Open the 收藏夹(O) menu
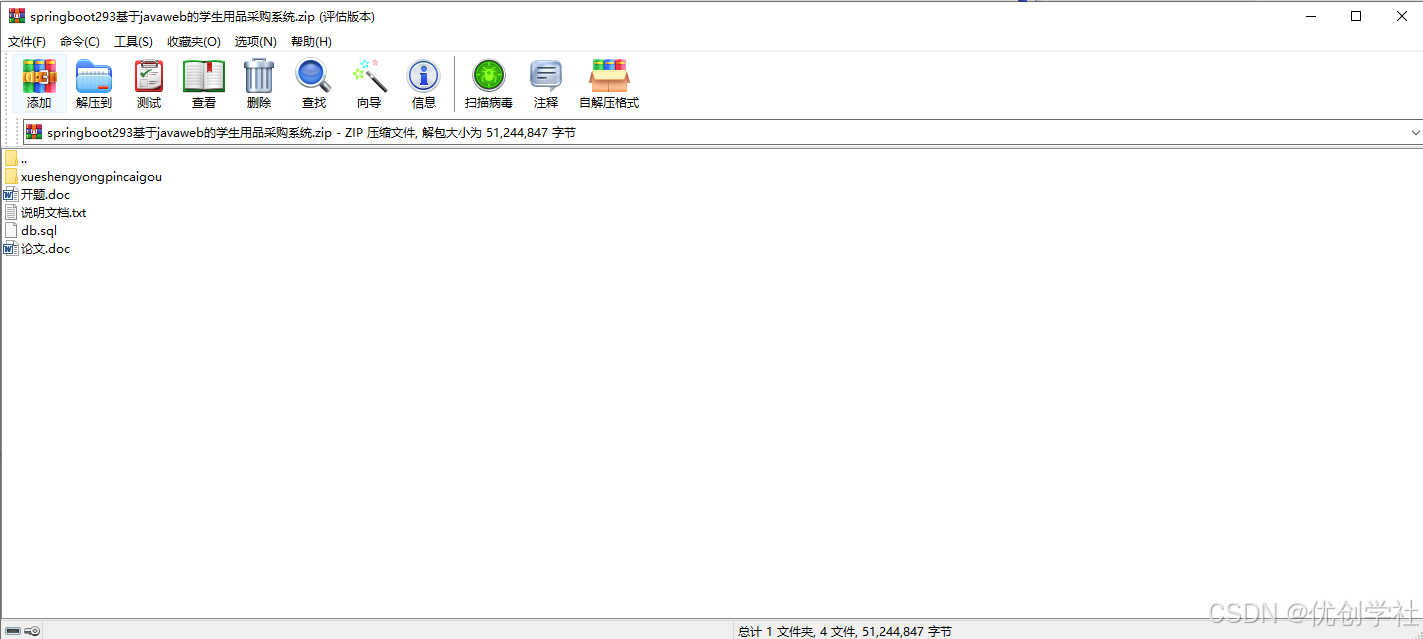Image resolution: width=1423 pixels, height=639 pixels. [194, 41]
